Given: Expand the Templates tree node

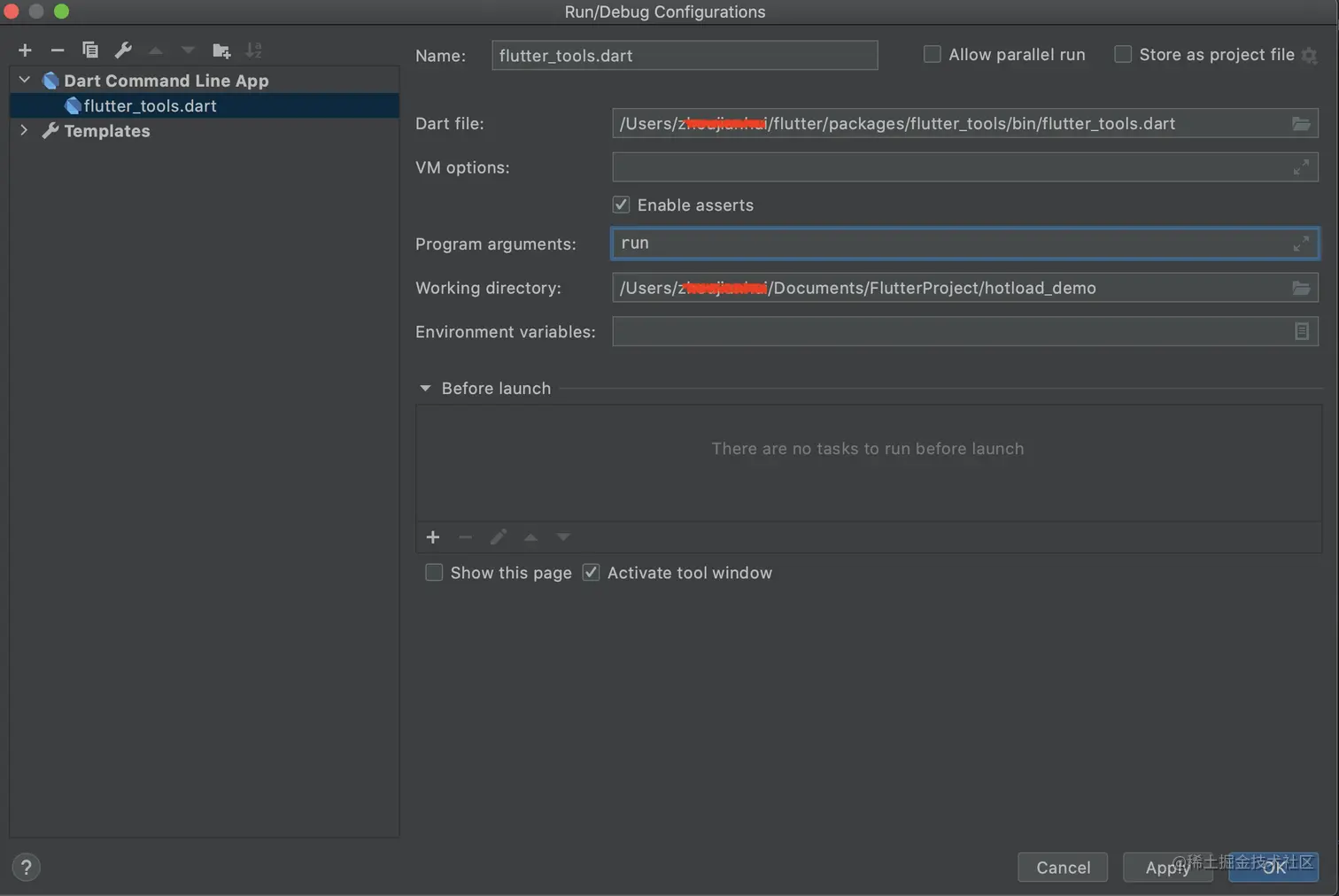Looking at the screenshot, I should pos(25,131).
